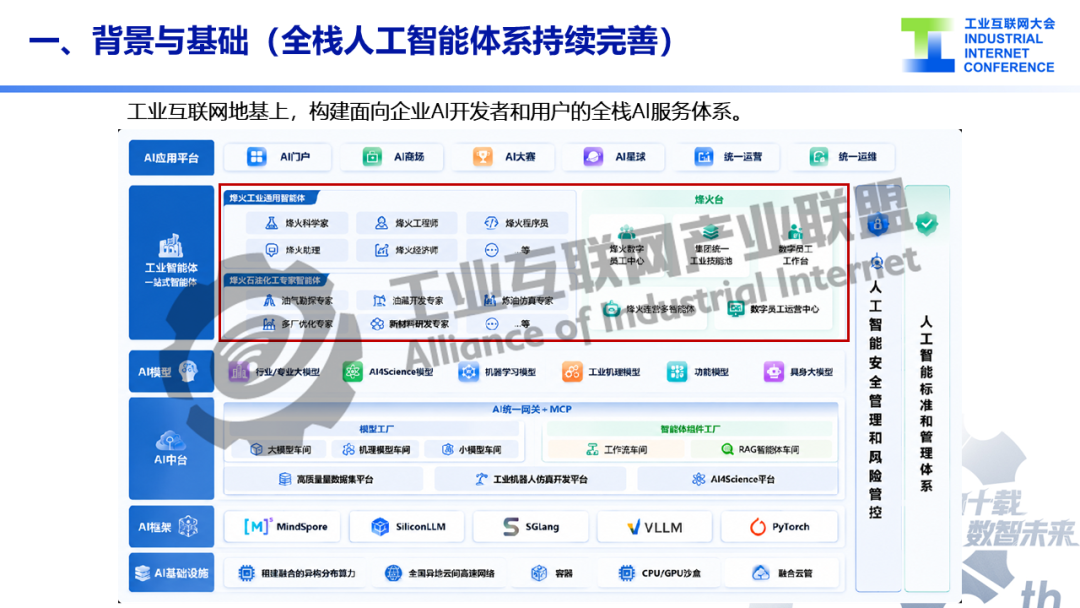Image resolution: width=1080 pixels, height=608 pixels.
Task: Select the RAG智能体车间 item
Action: point(760,450)
